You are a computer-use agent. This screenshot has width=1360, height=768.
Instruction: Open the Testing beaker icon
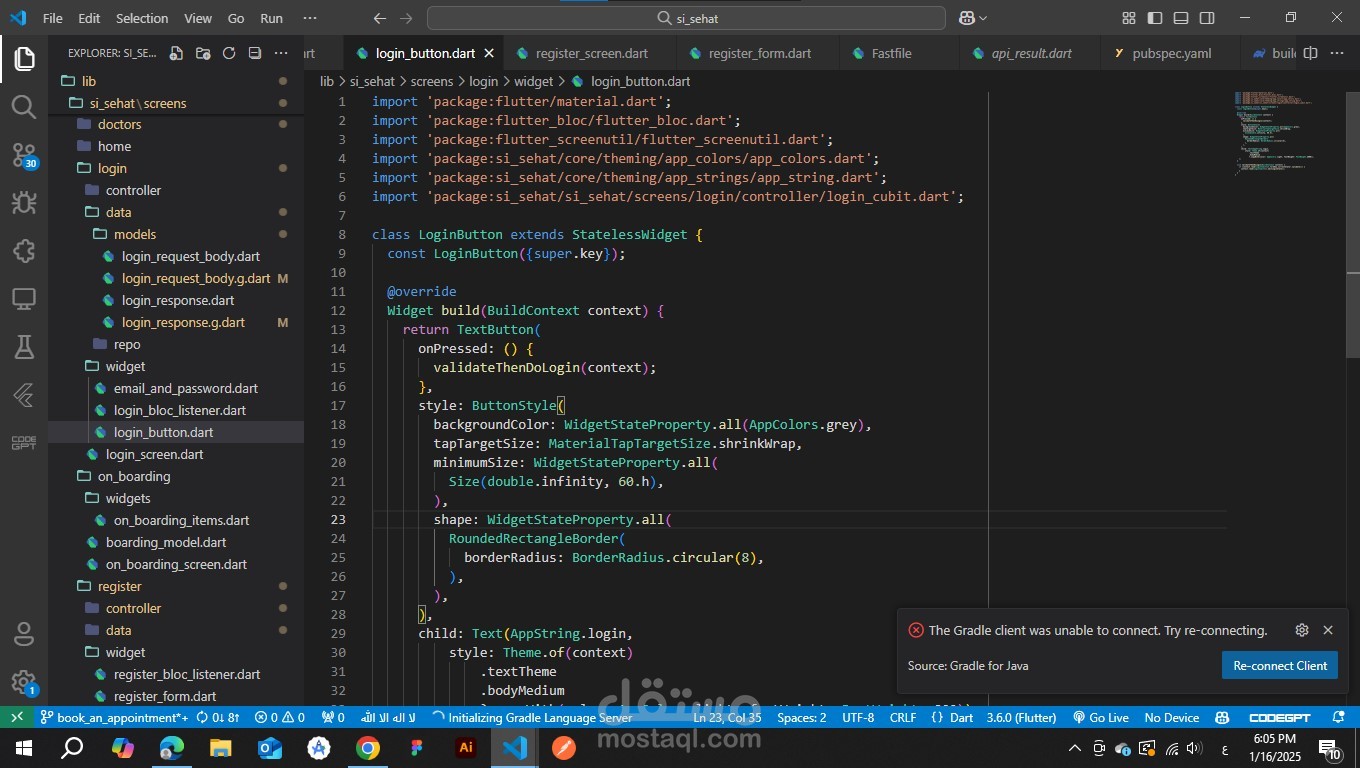point(24,347)
